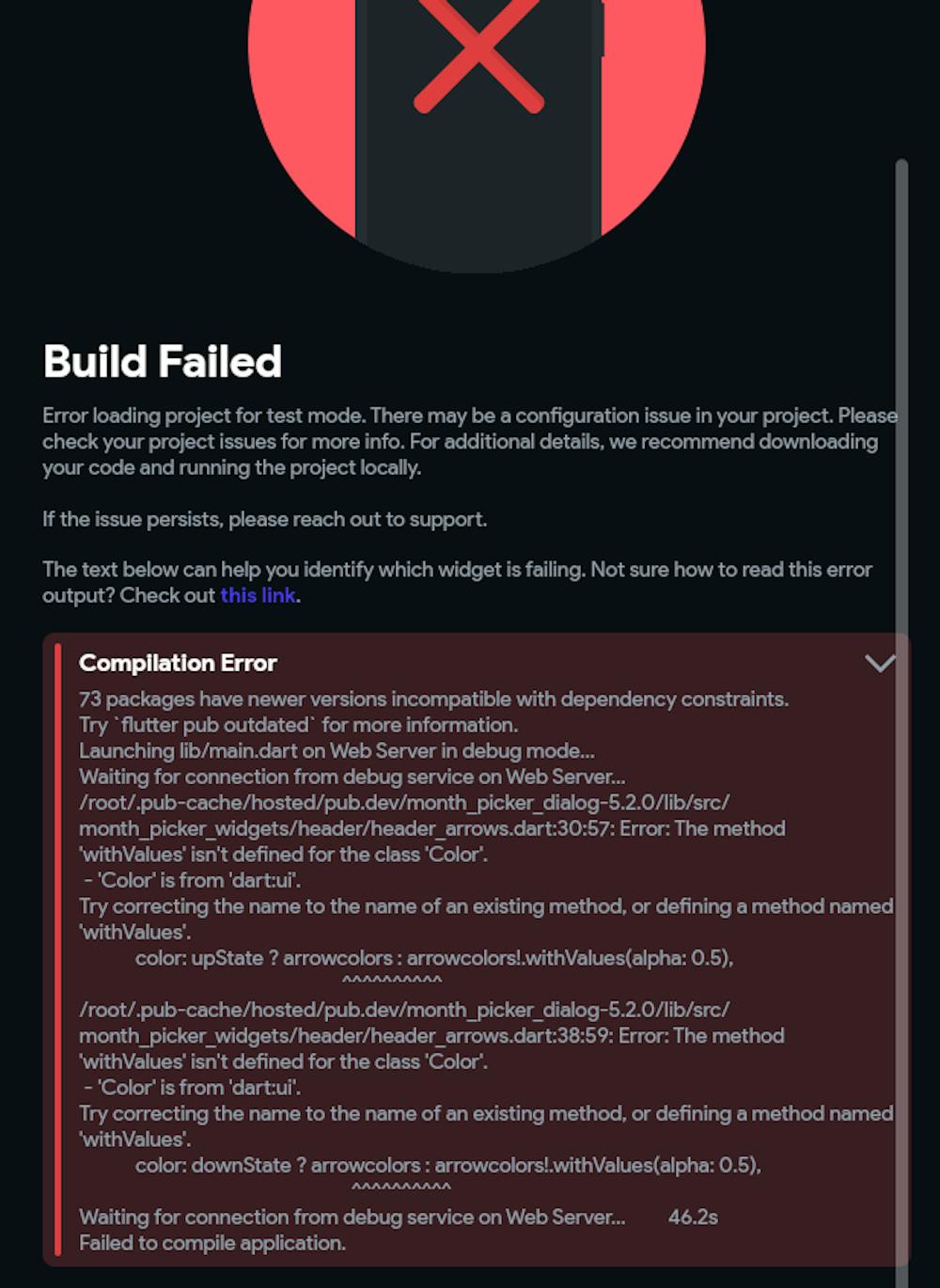Click the "Error loading project for test mode" paragraph

coord(461,441)
